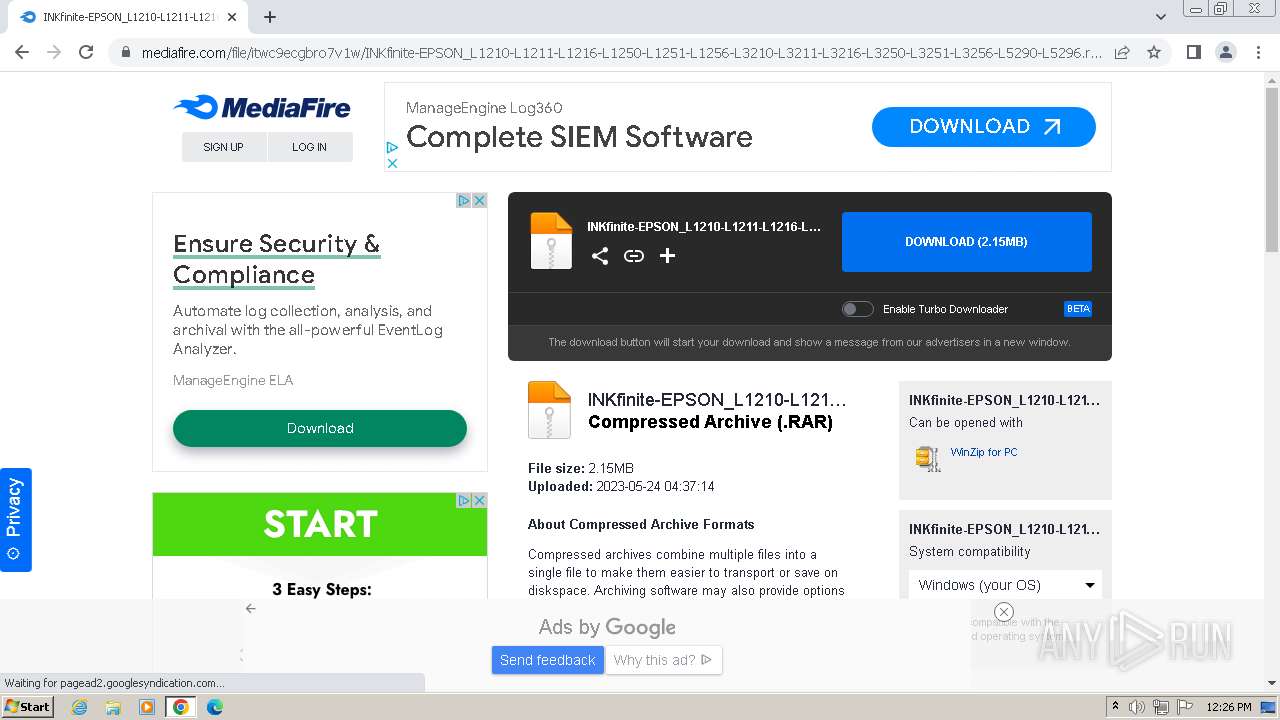Screen dimensions: 1280x720
Task: Click the volume icon in system tray
Action: (1136, 707)
